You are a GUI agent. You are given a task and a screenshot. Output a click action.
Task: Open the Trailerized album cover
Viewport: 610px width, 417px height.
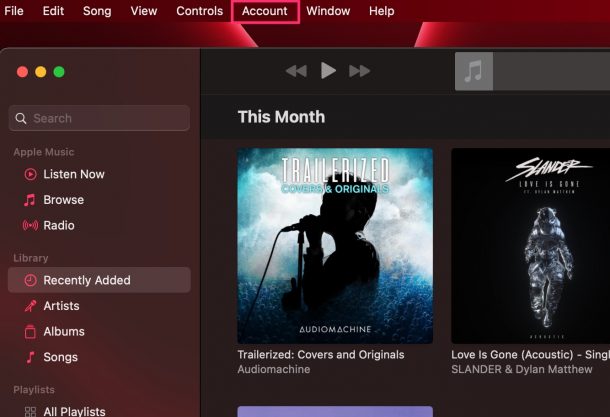(335, 246)
